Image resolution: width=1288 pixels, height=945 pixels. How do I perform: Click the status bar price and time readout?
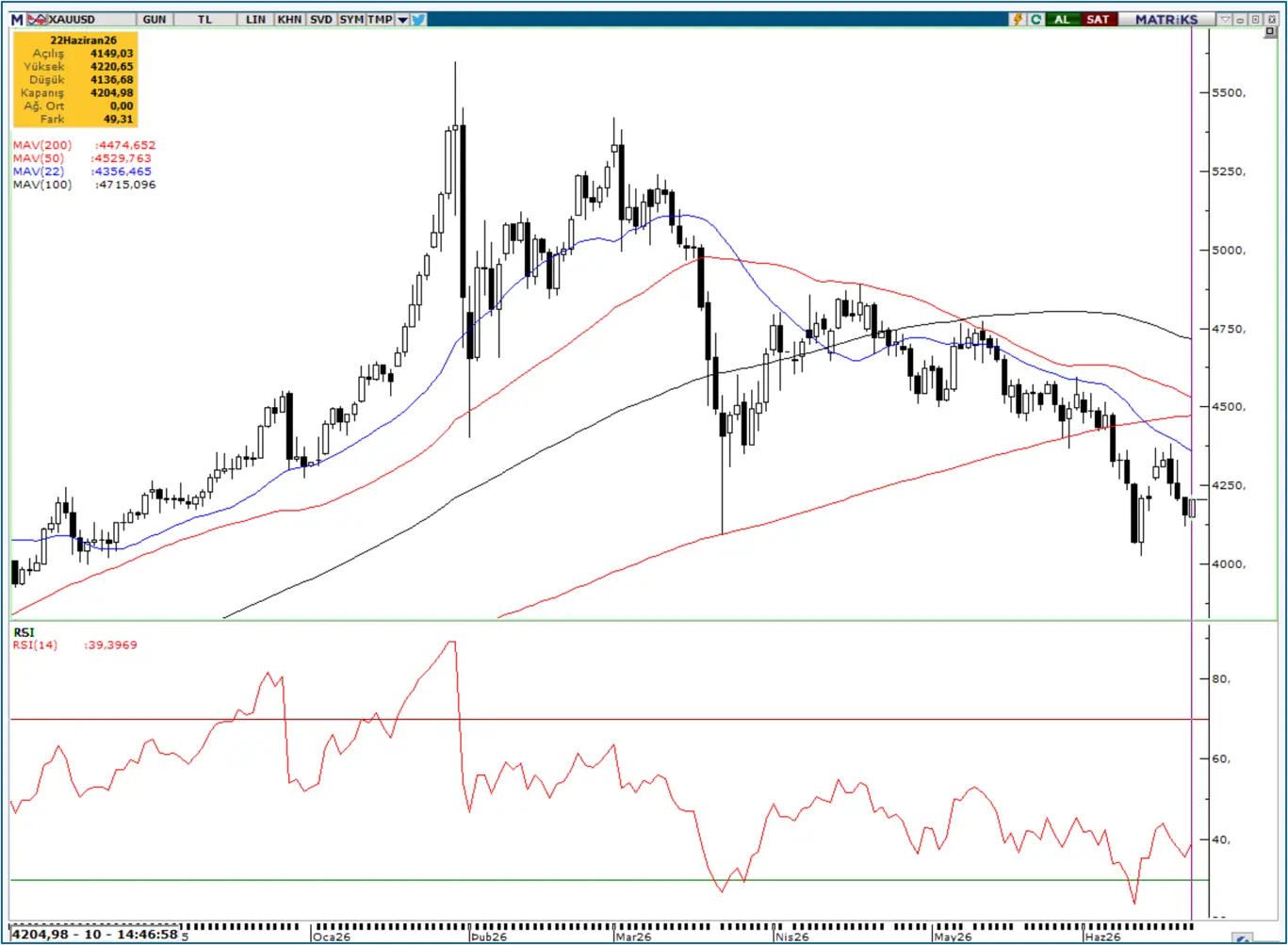tap(96, 935)
